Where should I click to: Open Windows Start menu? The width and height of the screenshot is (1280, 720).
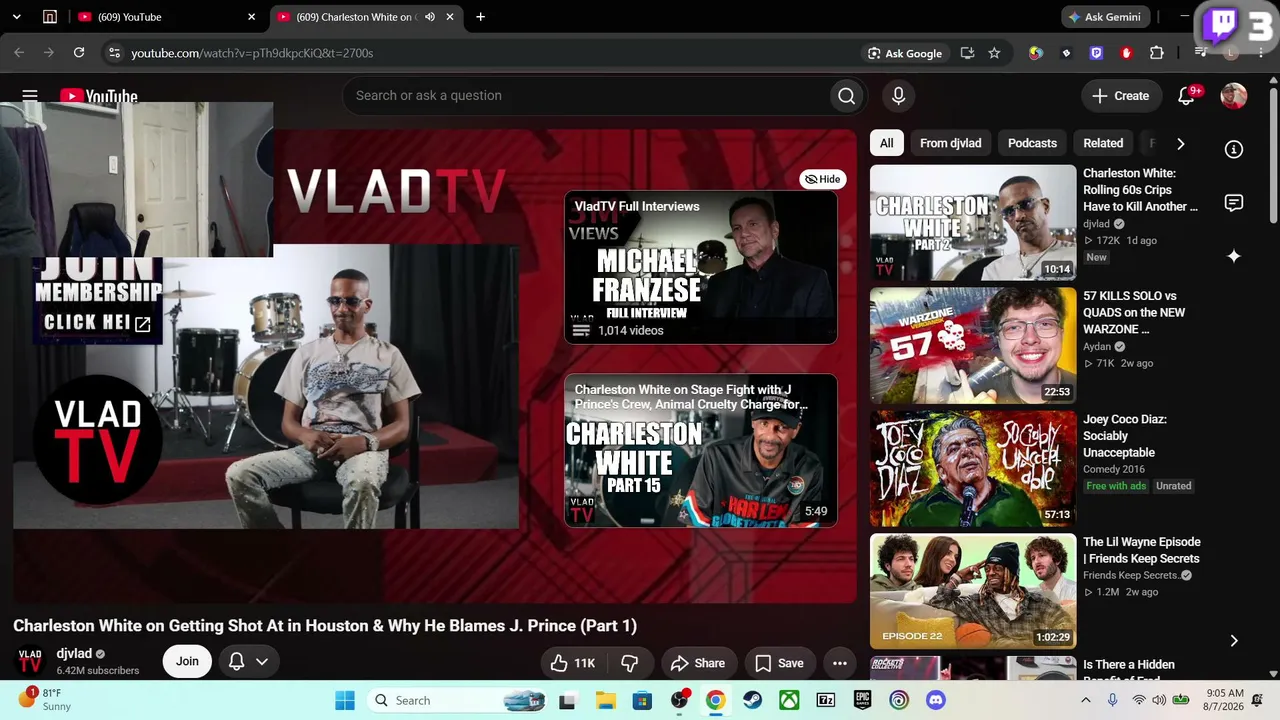coord(345,700)
